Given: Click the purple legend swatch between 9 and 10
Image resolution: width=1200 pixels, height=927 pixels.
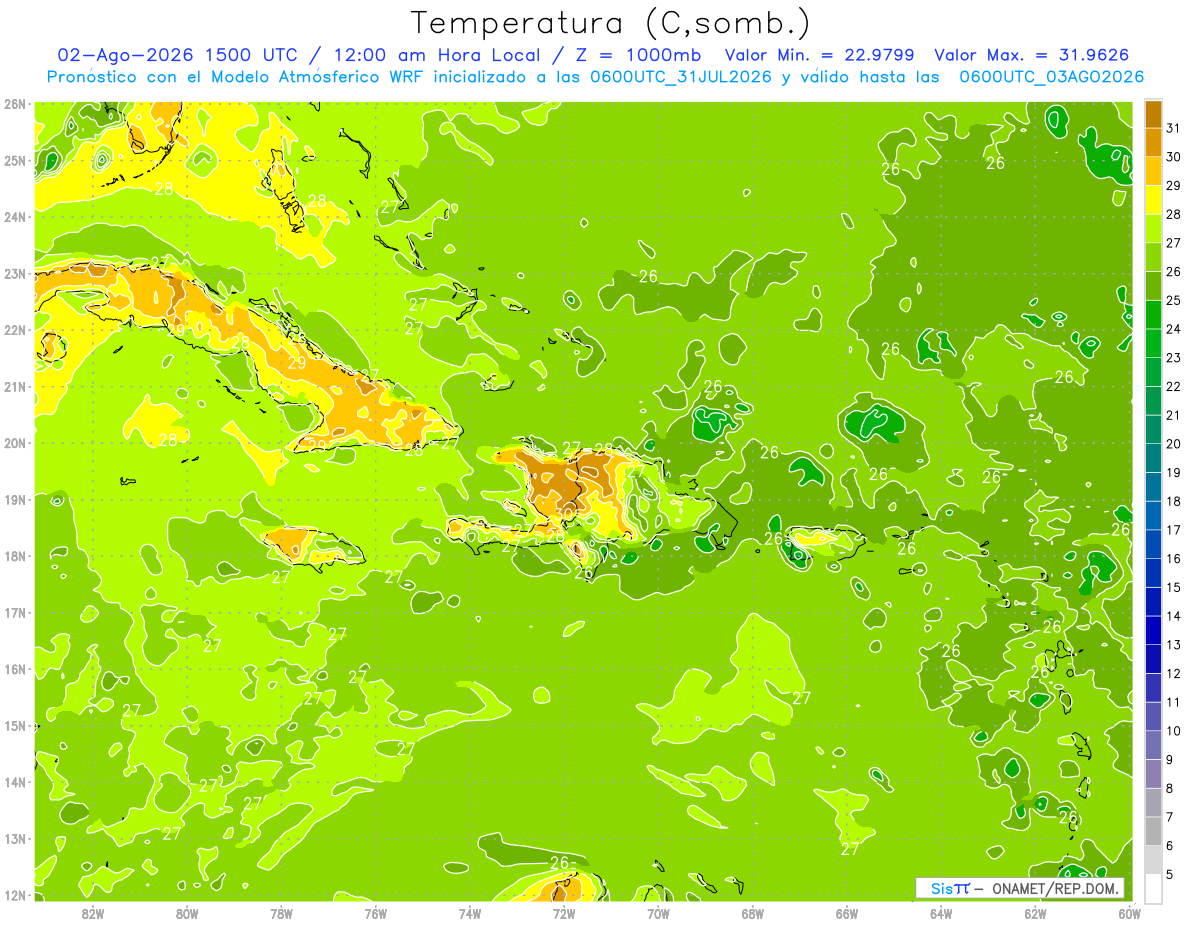Looking at the screenshot, I should click(x=1154, y=745).
